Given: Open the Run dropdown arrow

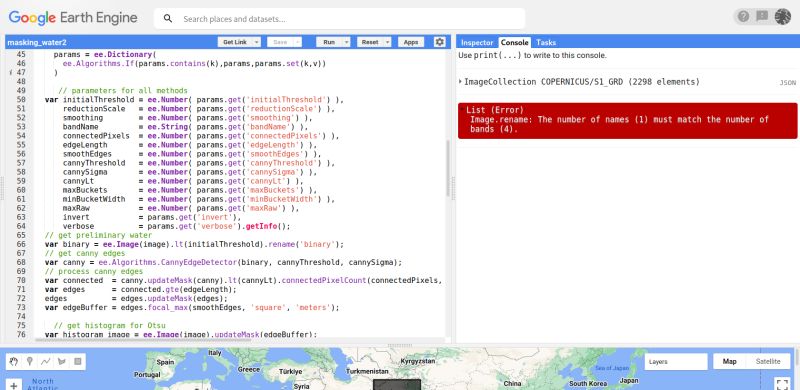Looking at the screenshot, I should pos(346,42).
